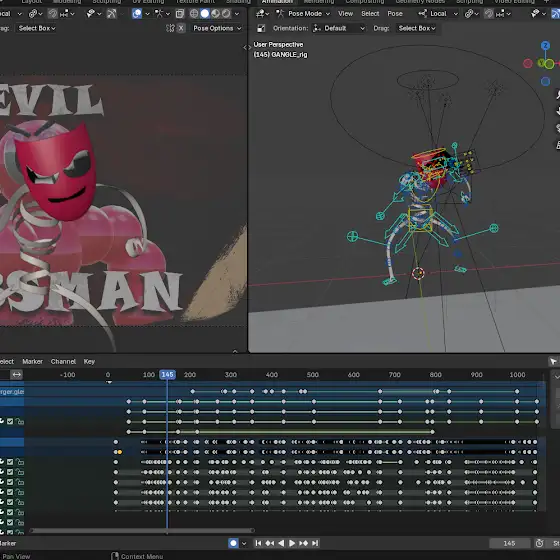
Task: Jump to start frame playback button
Action: click(258, 543)
